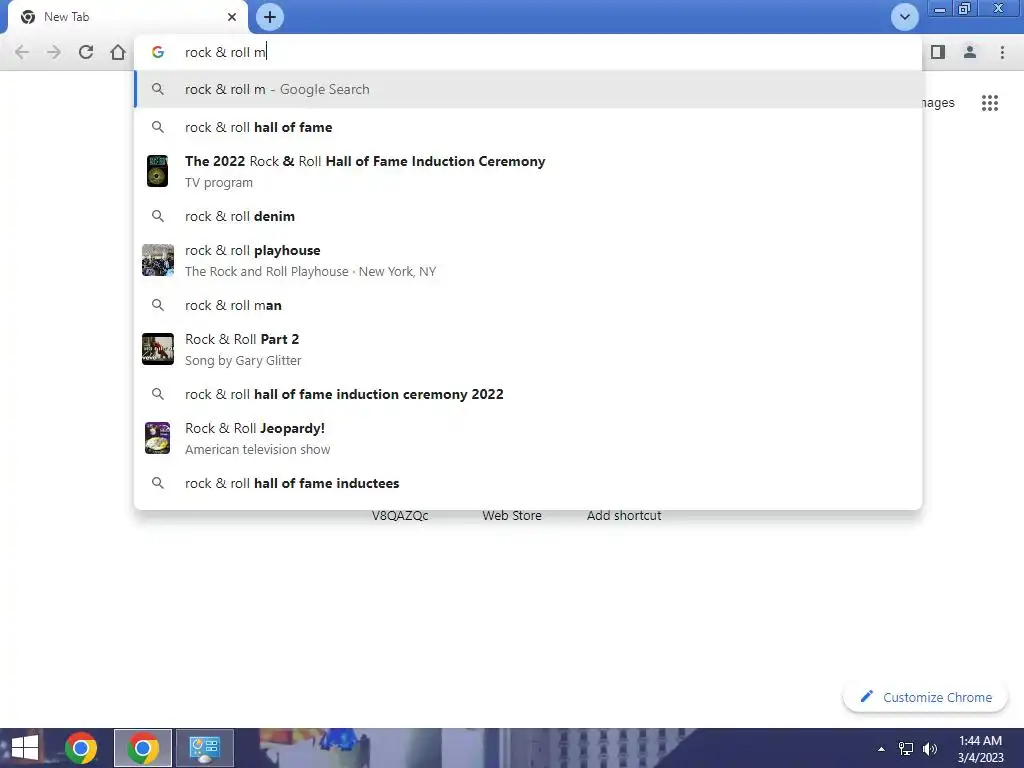Screen dimensions: 1024x768
Task: Show hidden system tray icons arrow
Action: tap(881, 749)
